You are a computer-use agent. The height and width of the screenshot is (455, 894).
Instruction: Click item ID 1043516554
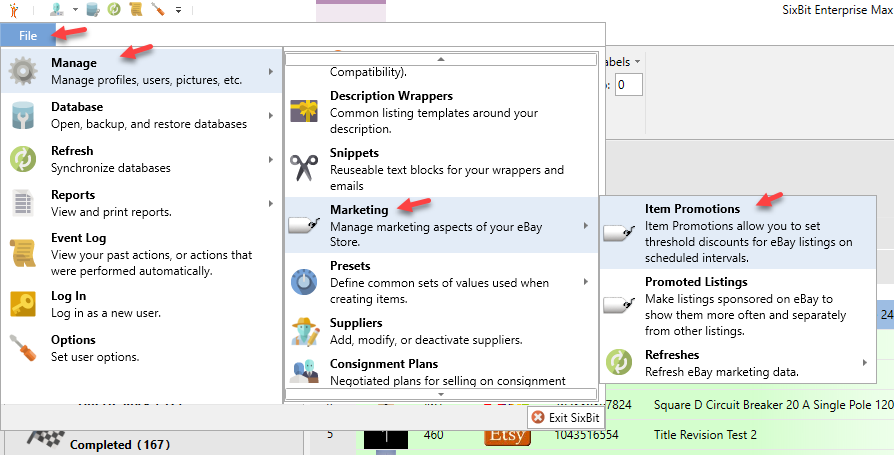tap(586, 434)
